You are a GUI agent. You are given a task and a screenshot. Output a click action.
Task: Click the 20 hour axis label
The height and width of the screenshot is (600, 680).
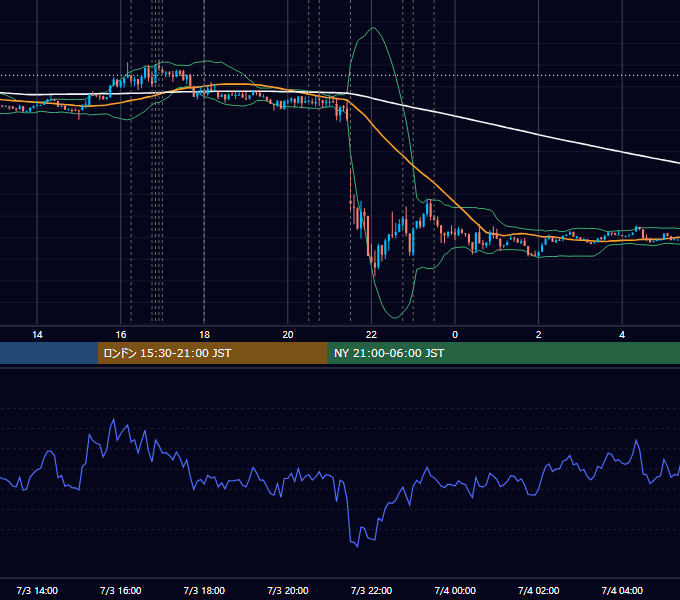[x=288, y=335]
